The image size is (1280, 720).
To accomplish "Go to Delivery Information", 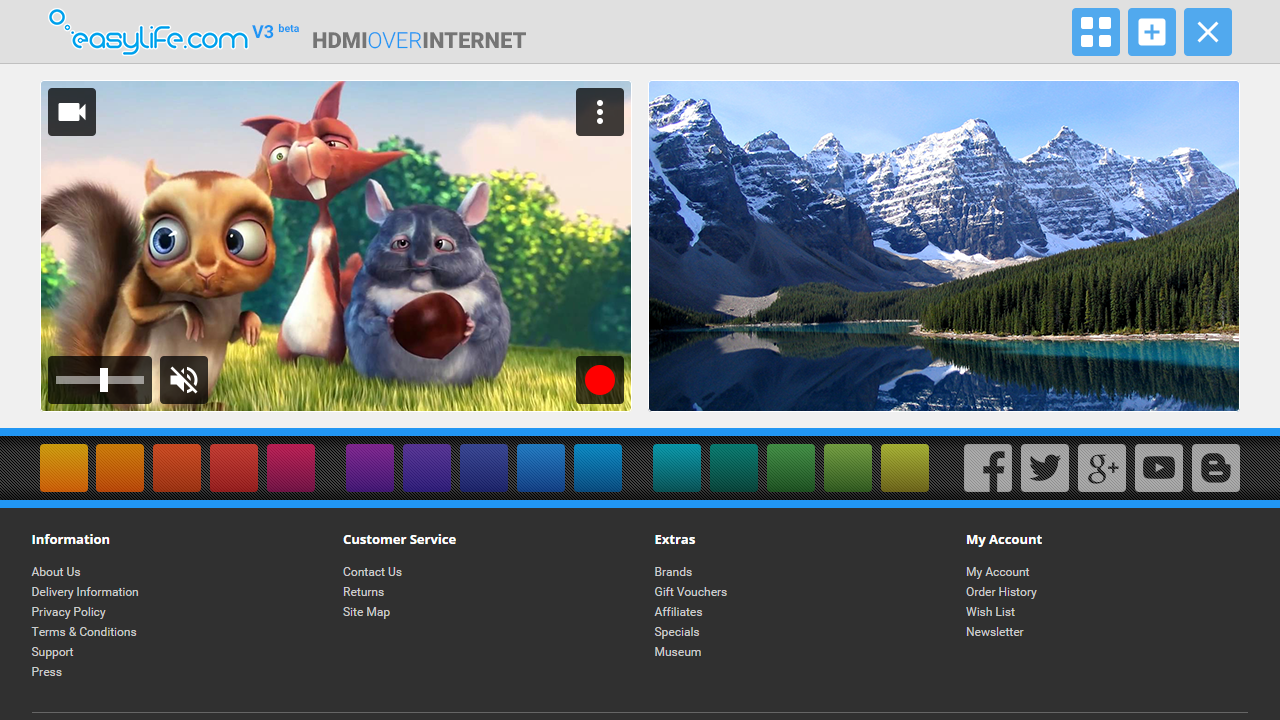I will point(85,592).
